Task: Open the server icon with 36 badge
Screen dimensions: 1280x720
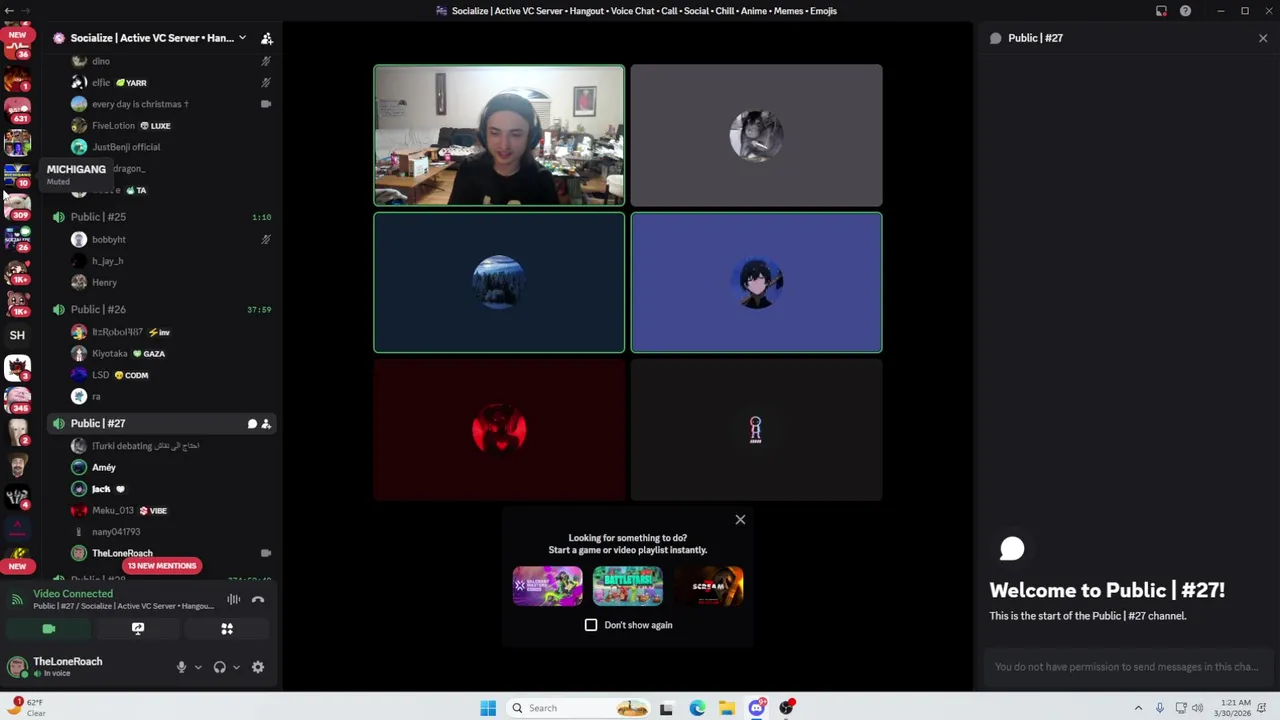Action: [x=17, y=49]
